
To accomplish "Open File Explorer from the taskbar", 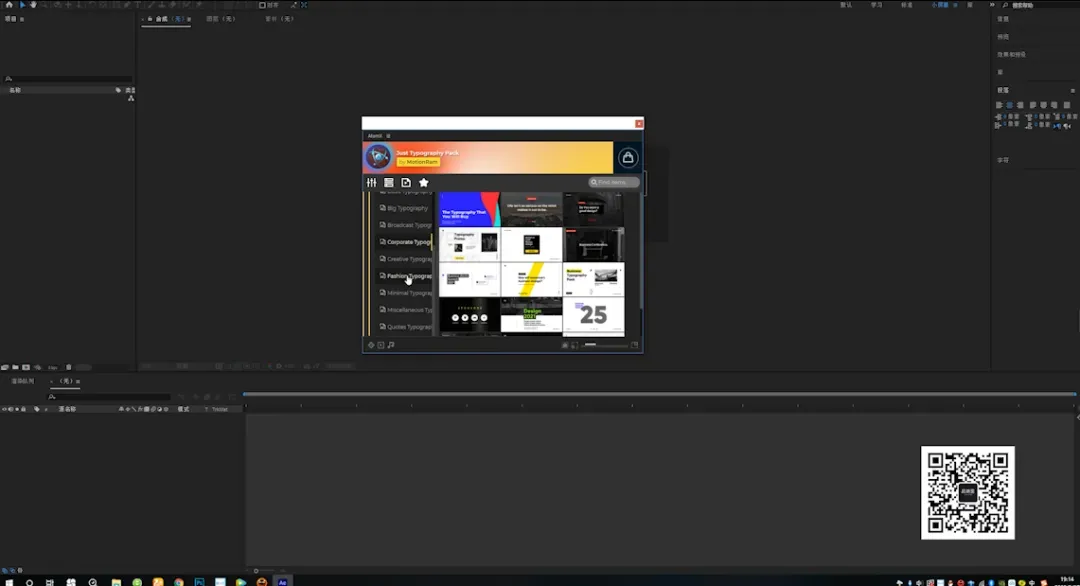I will 116,583.
